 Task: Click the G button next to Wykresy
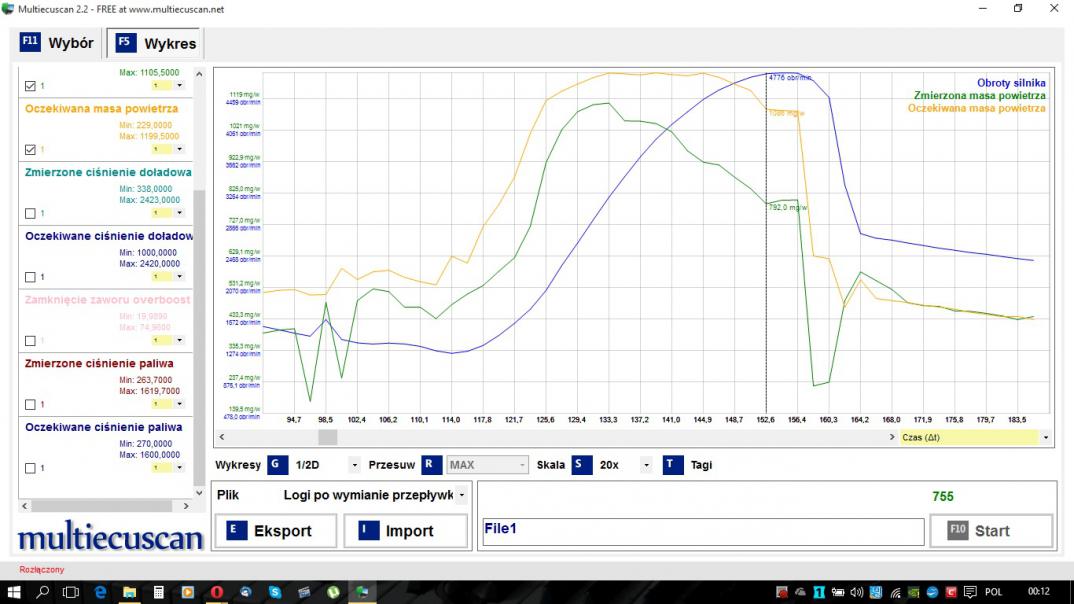pos(276,465)
